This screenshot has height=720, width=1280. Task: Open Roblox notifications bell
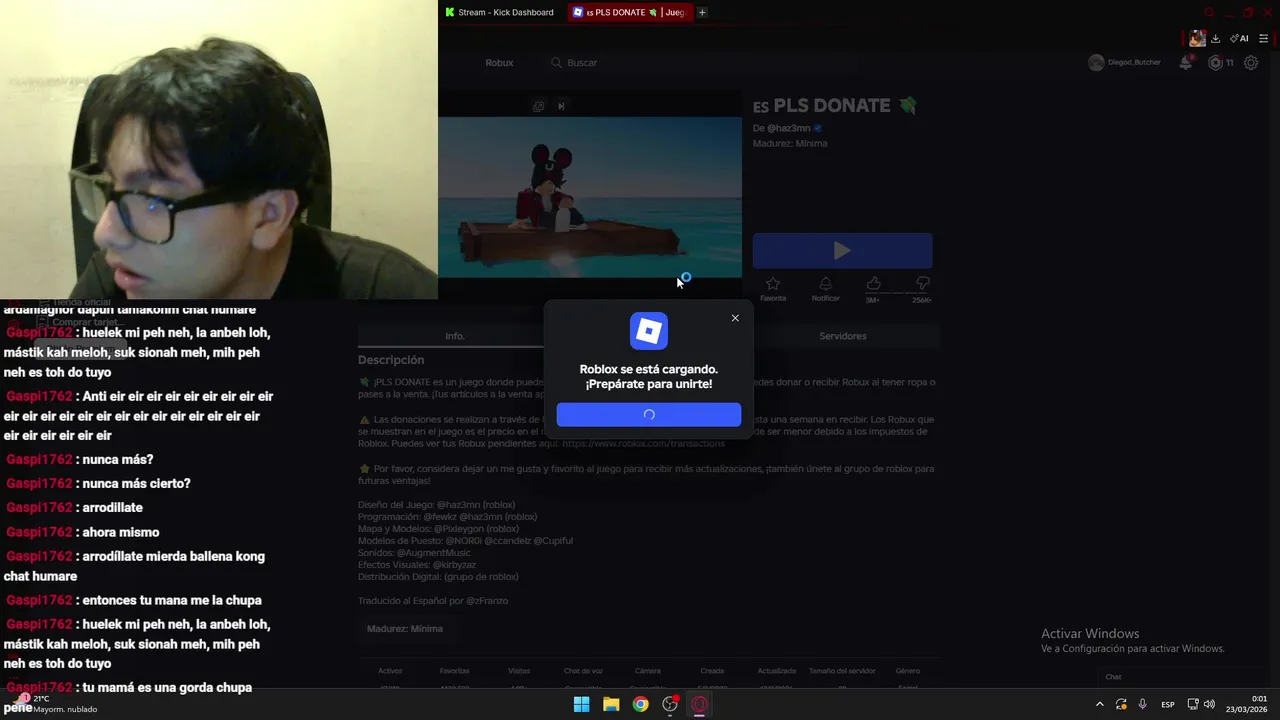click(1186, 62)
